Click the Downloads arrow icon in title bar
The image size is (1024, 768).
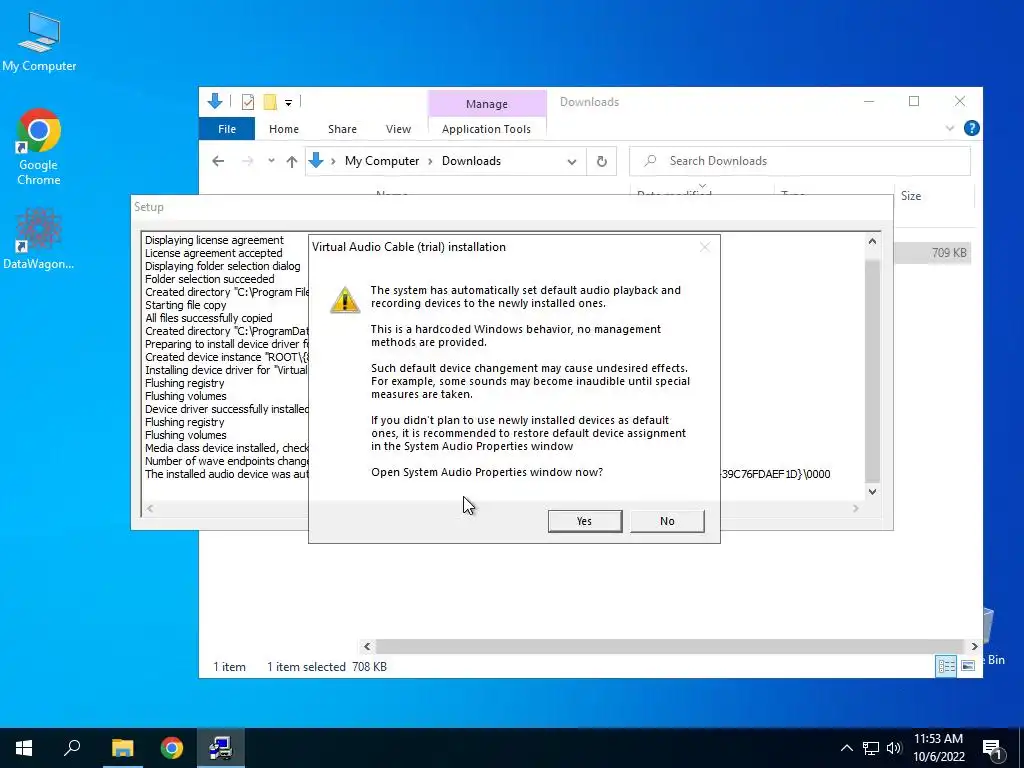click(215, 101)
